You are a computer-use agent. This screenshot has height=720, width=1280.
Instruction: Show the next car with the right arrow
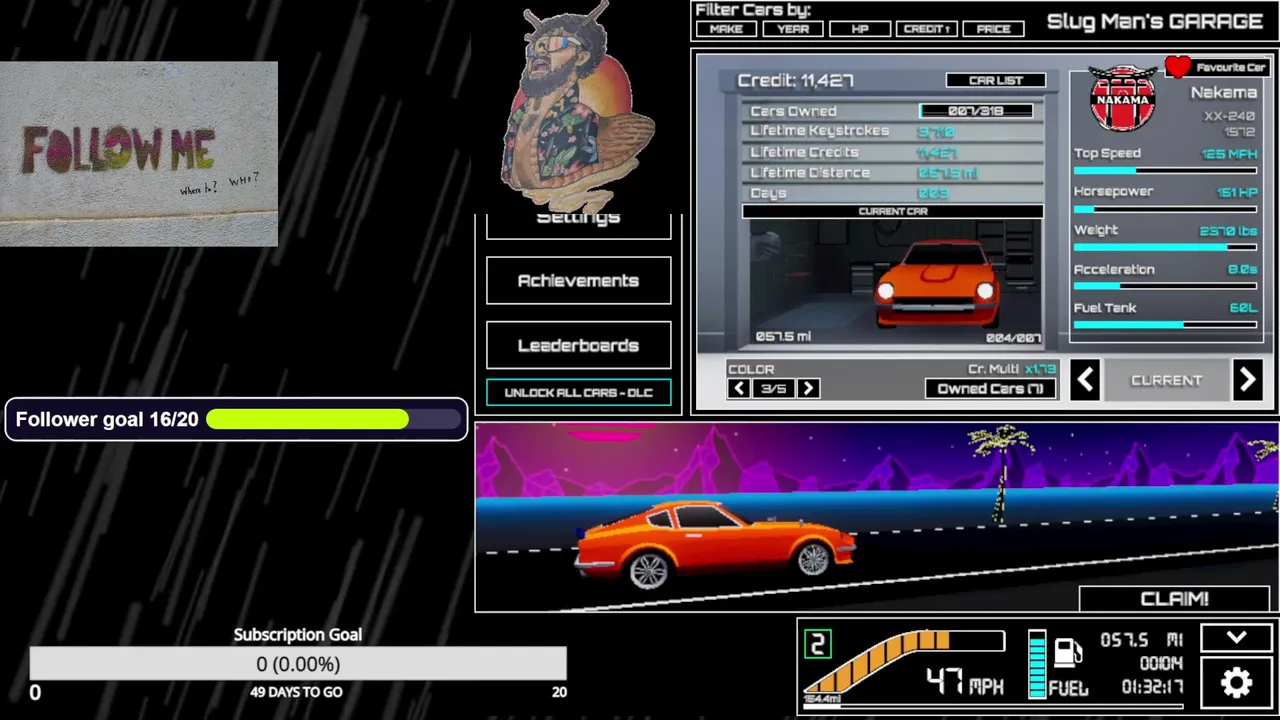tap(1247, 380)
